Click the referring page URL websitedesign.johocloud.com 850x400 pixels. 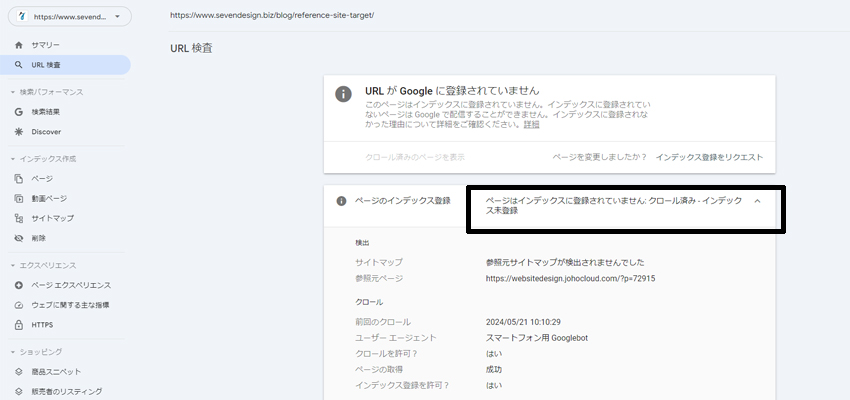pos(571,279)
